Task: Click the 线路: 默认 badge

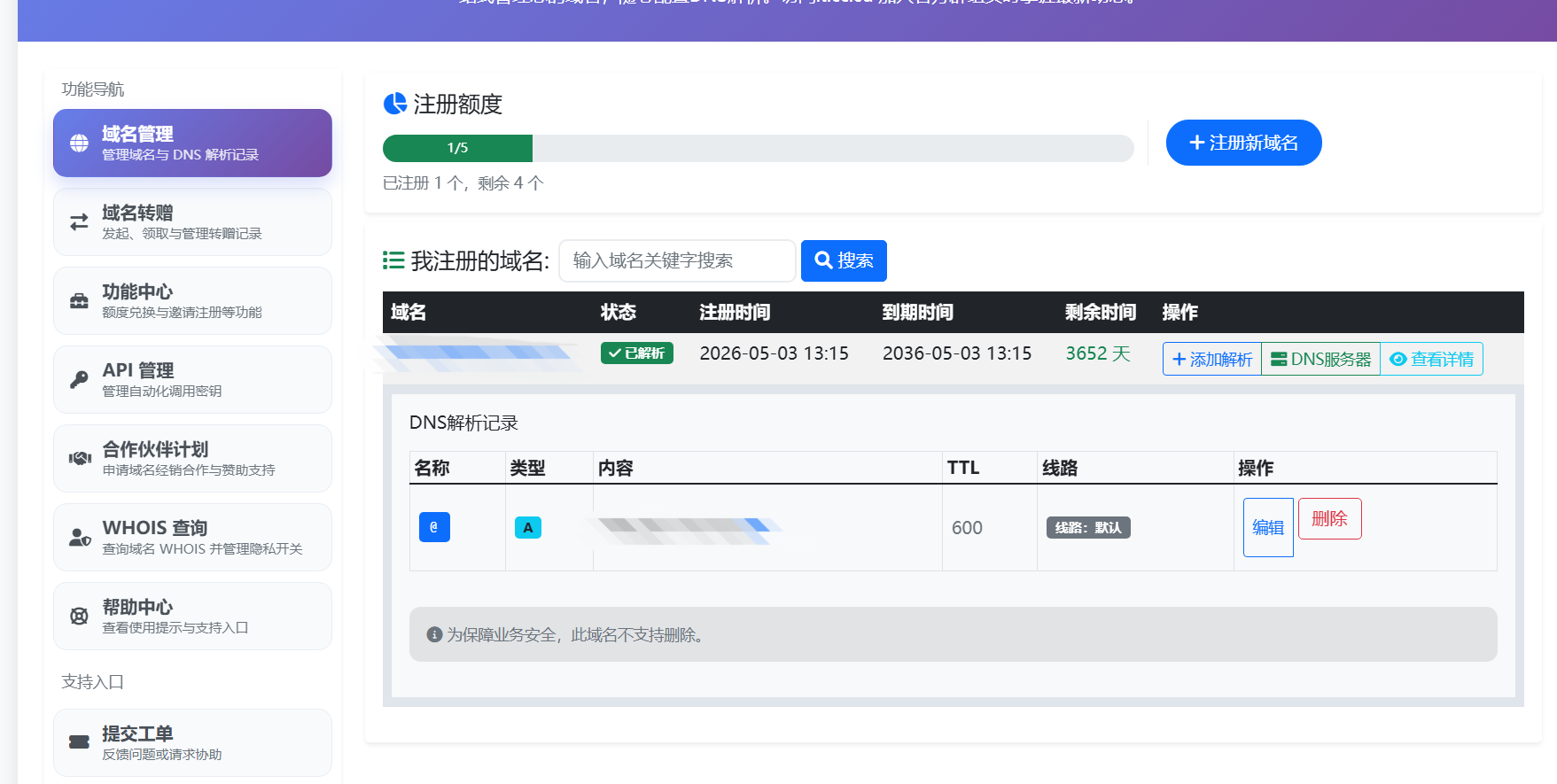Action: point(1088,528)
